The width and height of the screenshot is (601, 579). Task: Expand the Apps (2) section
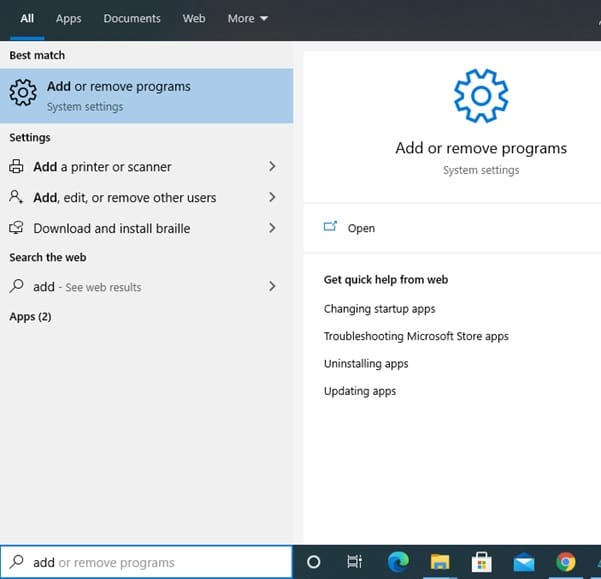30,317
